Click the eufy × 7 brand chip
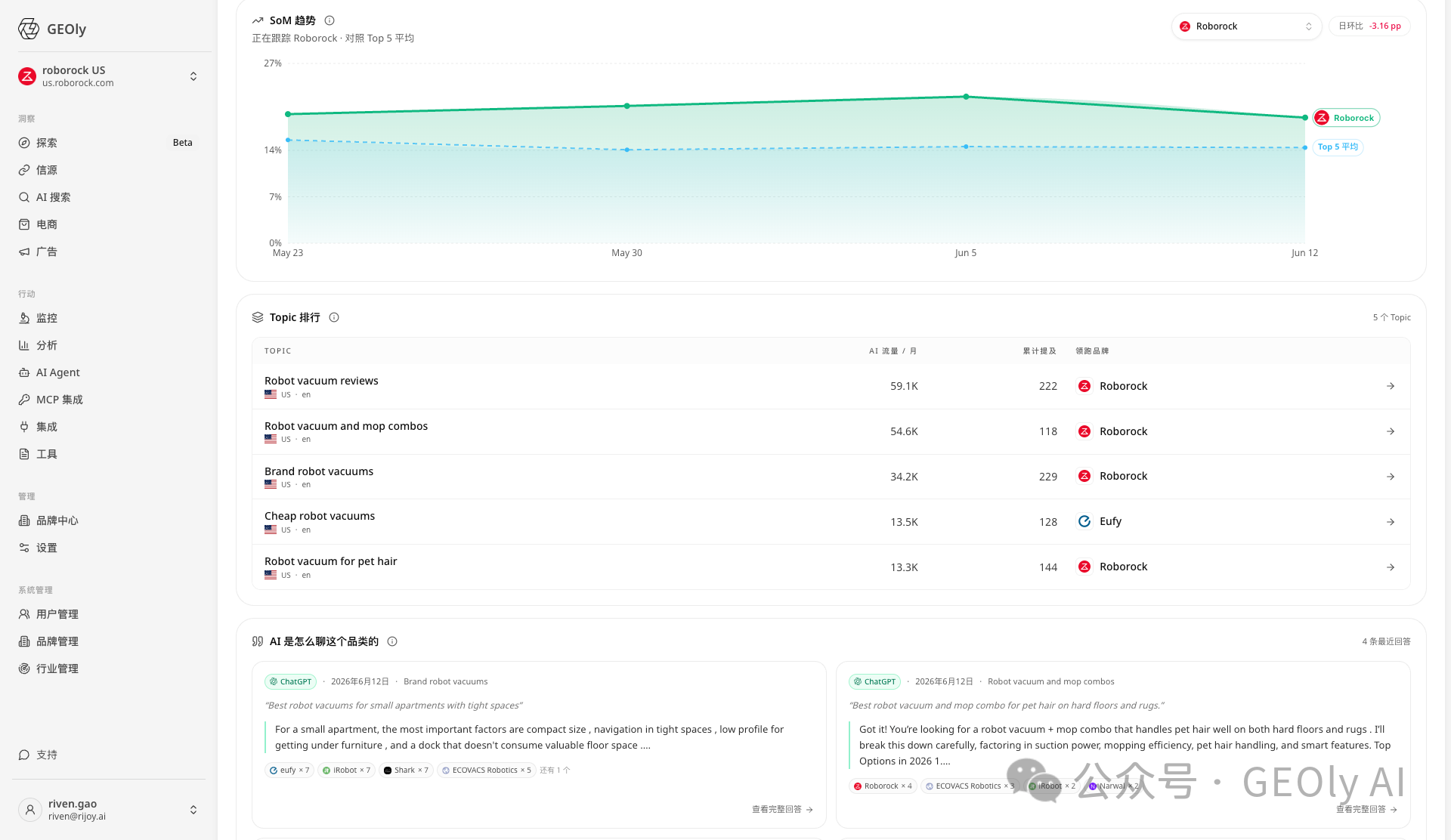Screen dimensions: 1451x840 click(289, 771)
